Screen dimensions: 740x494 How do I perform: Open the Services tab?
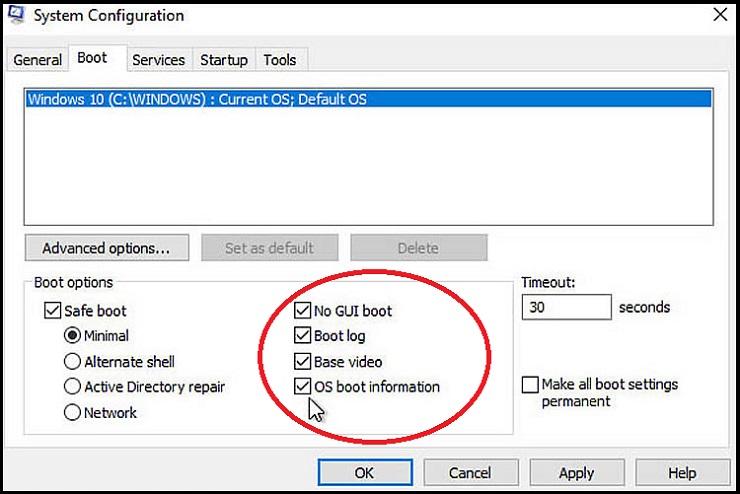click(159, 60)
